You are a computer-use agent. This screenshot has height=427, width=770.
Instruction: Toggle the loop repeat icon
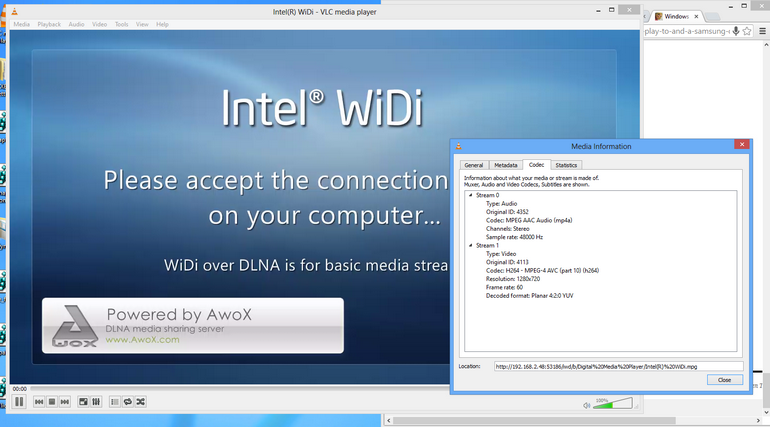[128, 402]
